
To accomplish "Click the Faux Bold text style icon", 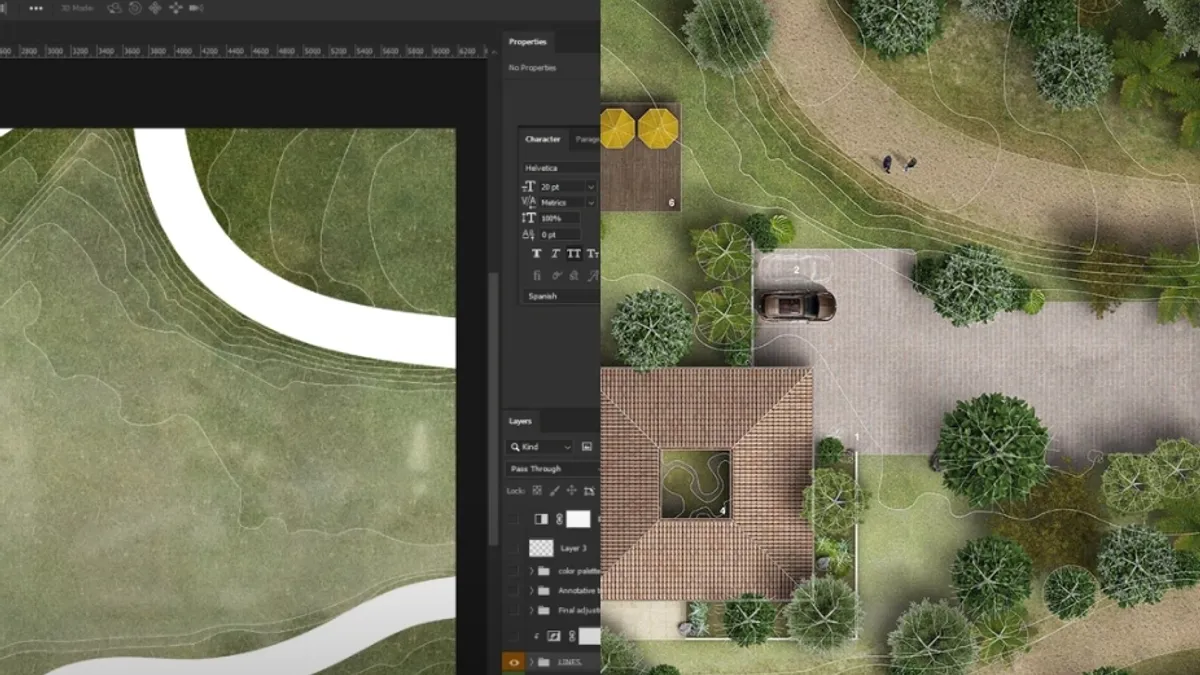I will coord(537,254).
